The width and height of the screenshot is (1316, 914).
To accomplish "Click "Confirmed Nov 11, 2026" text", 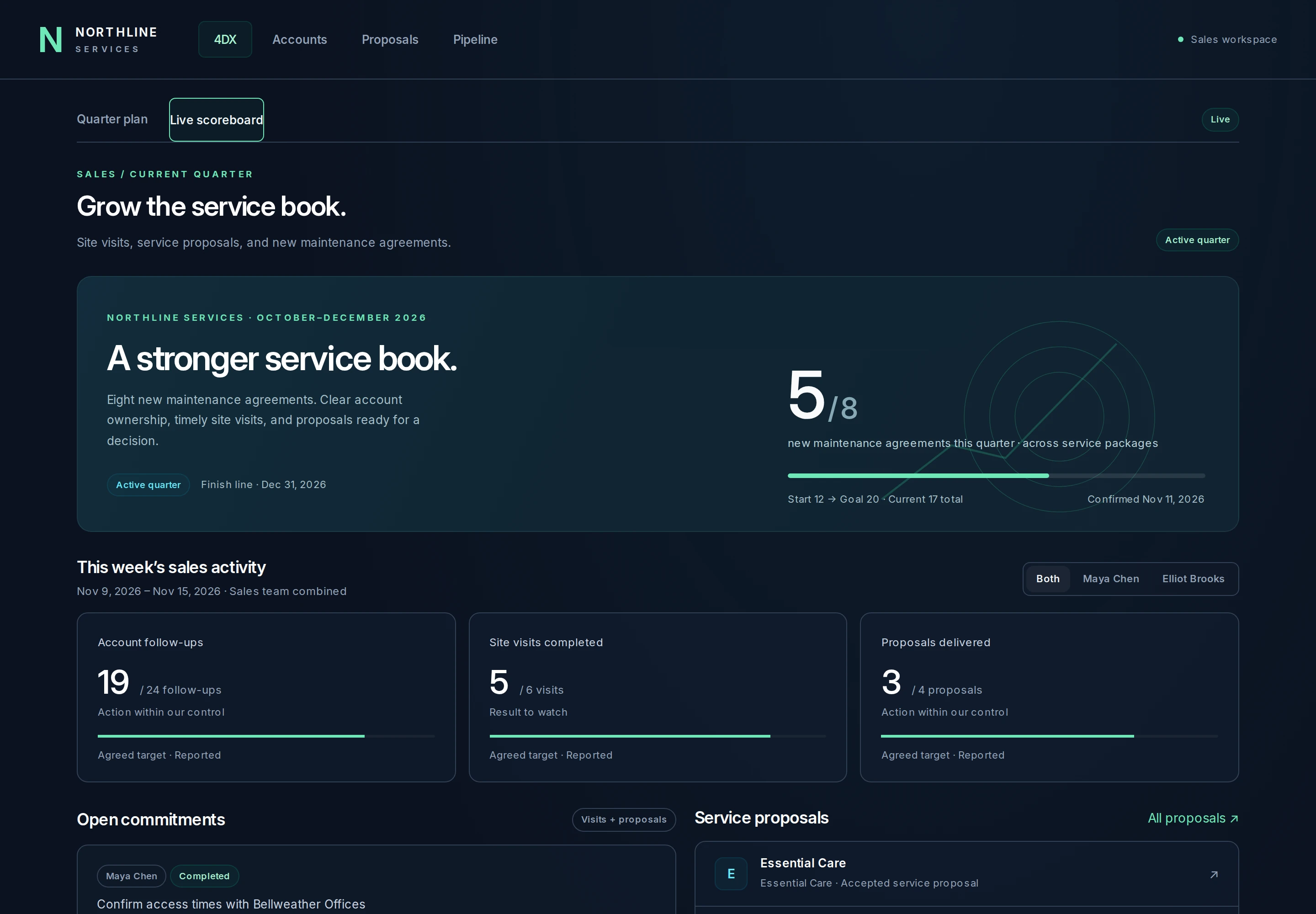I will (x=1146, y=500).
